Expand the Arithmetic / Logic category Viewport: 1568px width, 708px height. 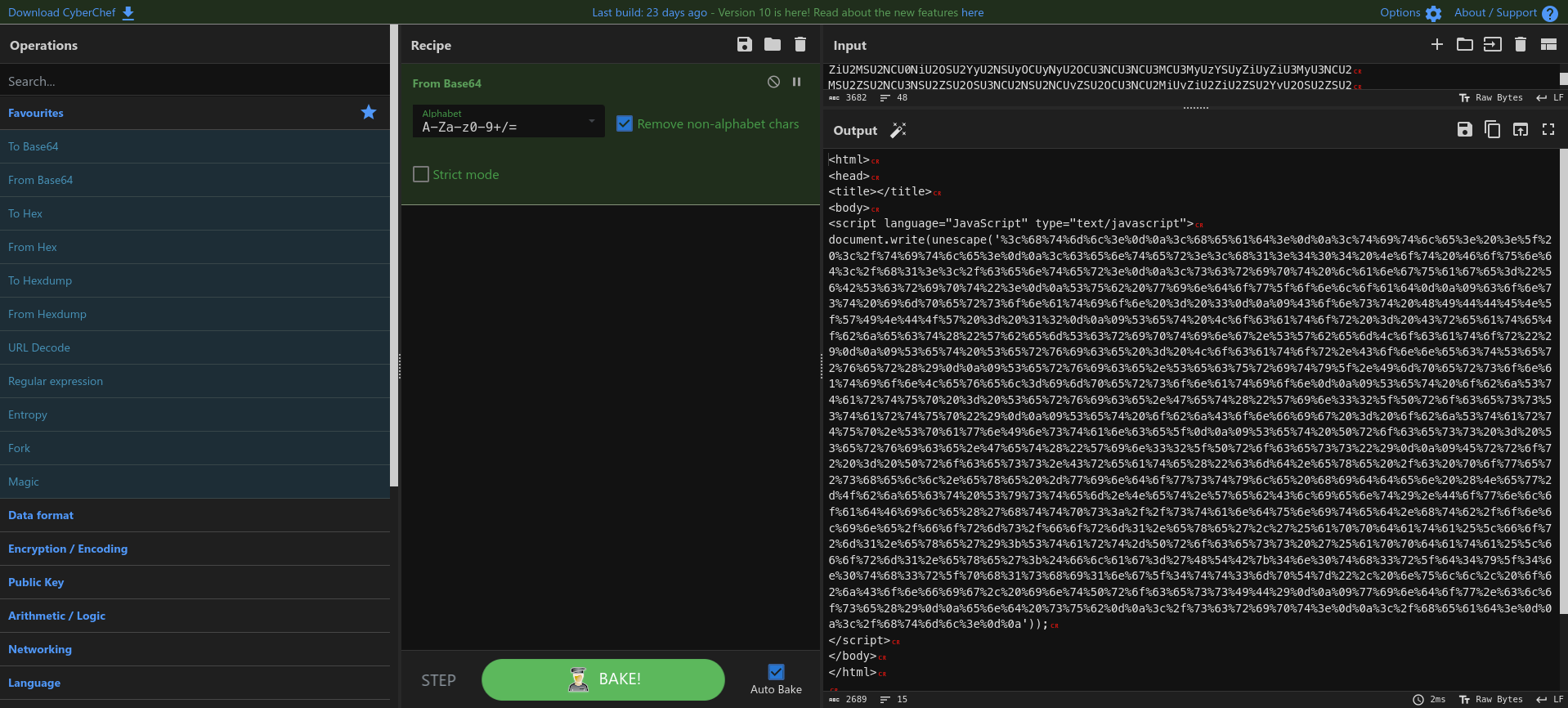click(x=195, y=616)
